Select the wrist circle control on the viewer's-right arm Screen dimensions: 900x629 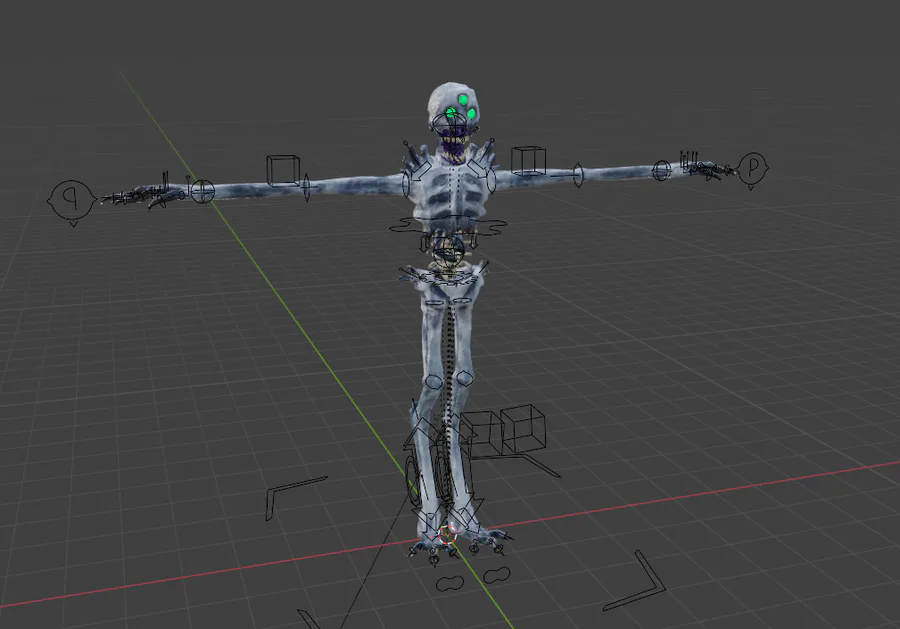point(661,170)
